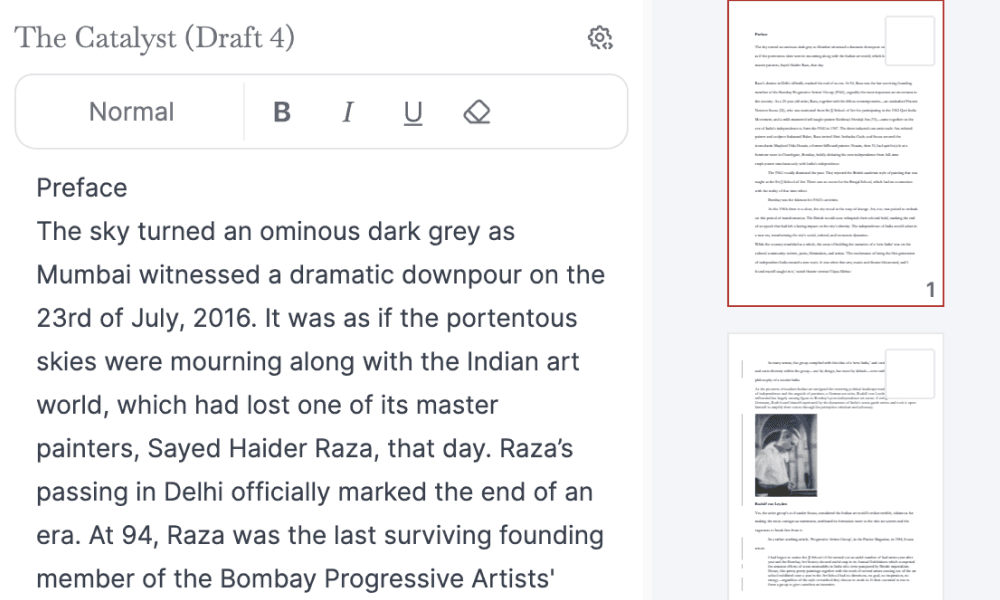Image resolution: width=1000 pixels, height=600 pixels.
Task: Click the portrait photo in the page 2 thumbnail
Action: point(786,455)
